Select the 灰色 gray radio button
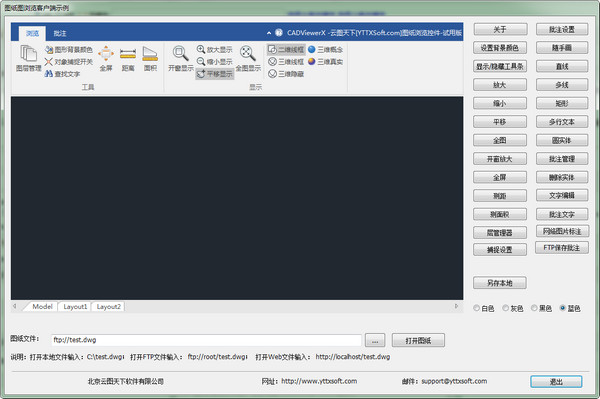 (513, 308)
